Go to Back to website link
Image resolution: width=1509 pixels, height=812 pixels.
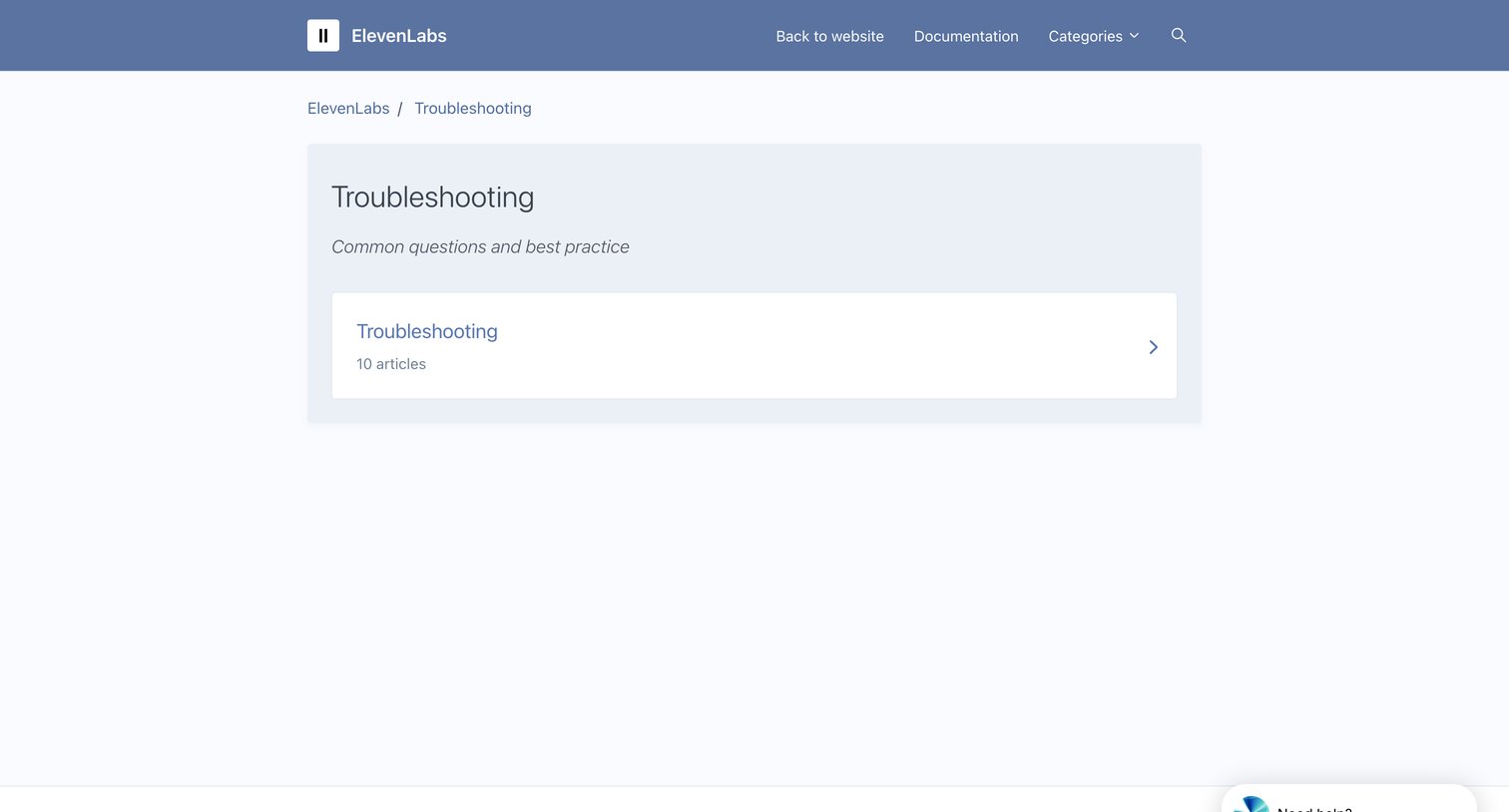[829, 36]
